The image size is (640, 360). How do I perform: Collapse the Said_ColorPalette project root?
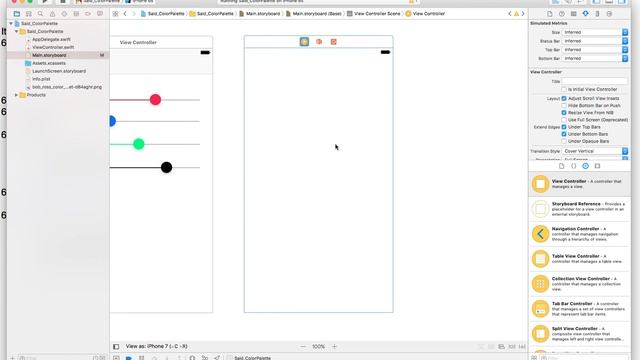[x=11, y=24]
